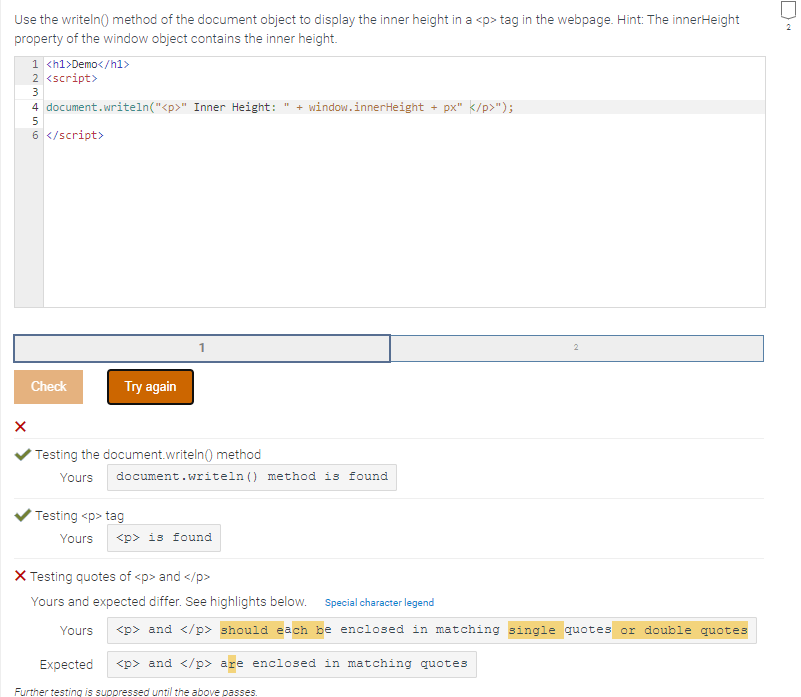Click the <p> is found result box
The image size is (801, 697).
(163, 538)
